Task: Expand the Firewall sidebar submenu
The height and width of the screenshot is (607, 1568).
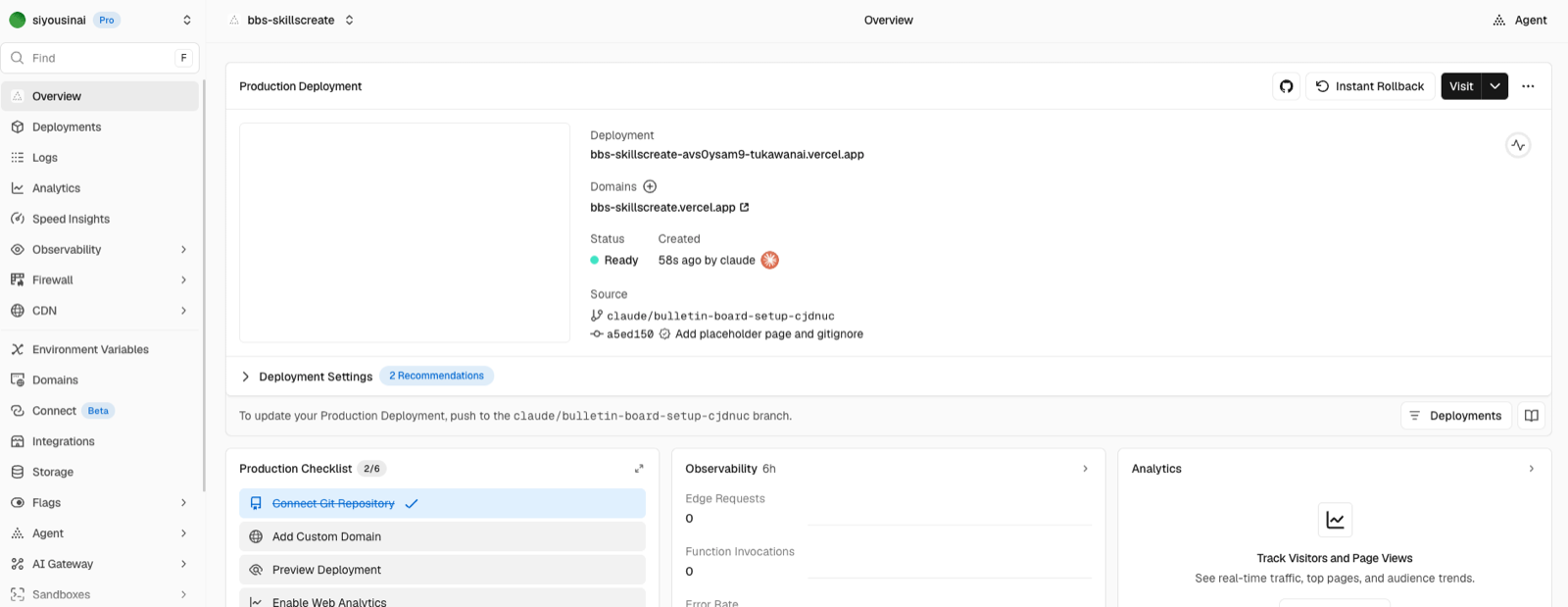Action: tap(183, 279)
